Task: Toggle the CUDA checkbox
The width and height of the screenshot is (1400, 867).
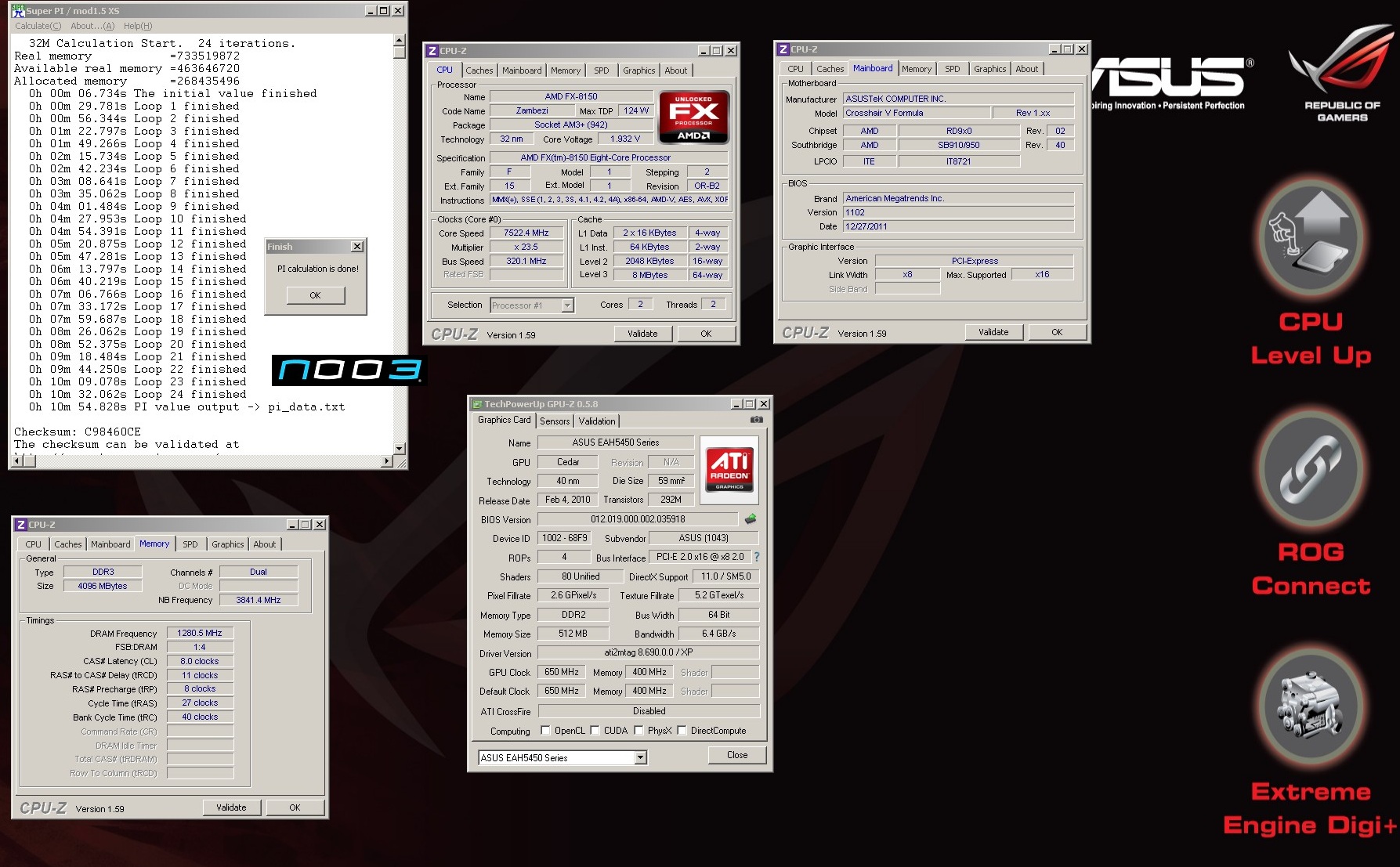Action: 595,731
